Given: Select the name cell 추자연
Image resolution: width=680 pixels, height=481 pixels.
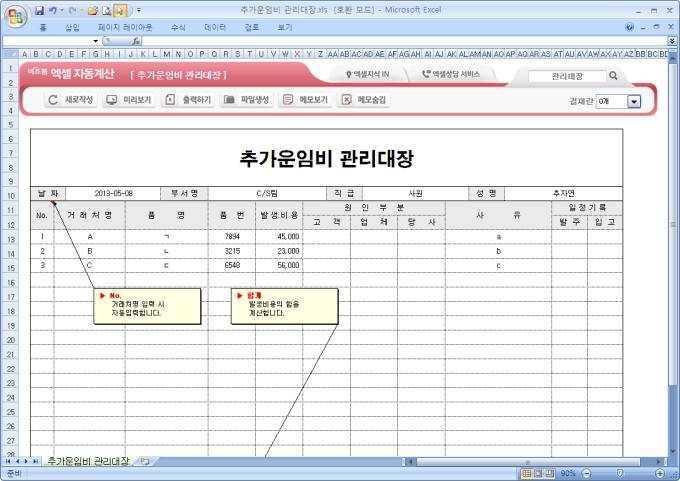Looking at the screenshot, I should (563, 193).
